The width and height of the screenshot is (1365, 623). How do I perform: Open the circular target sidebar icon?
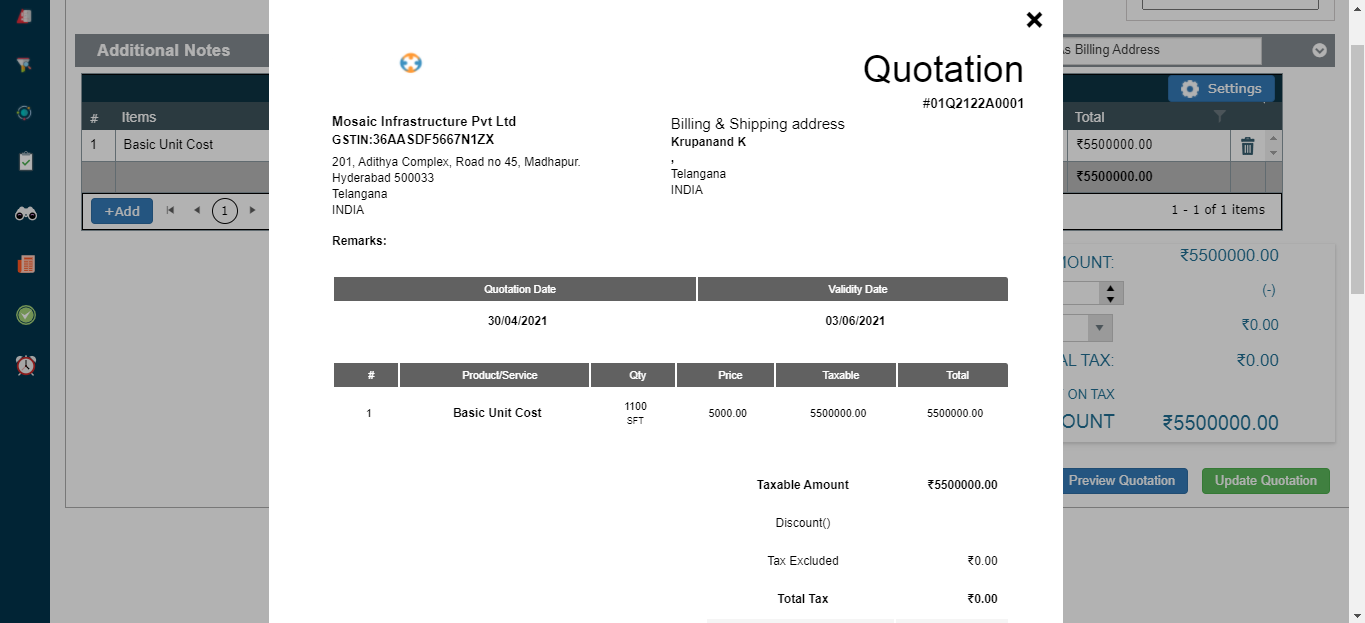(25, 113)
